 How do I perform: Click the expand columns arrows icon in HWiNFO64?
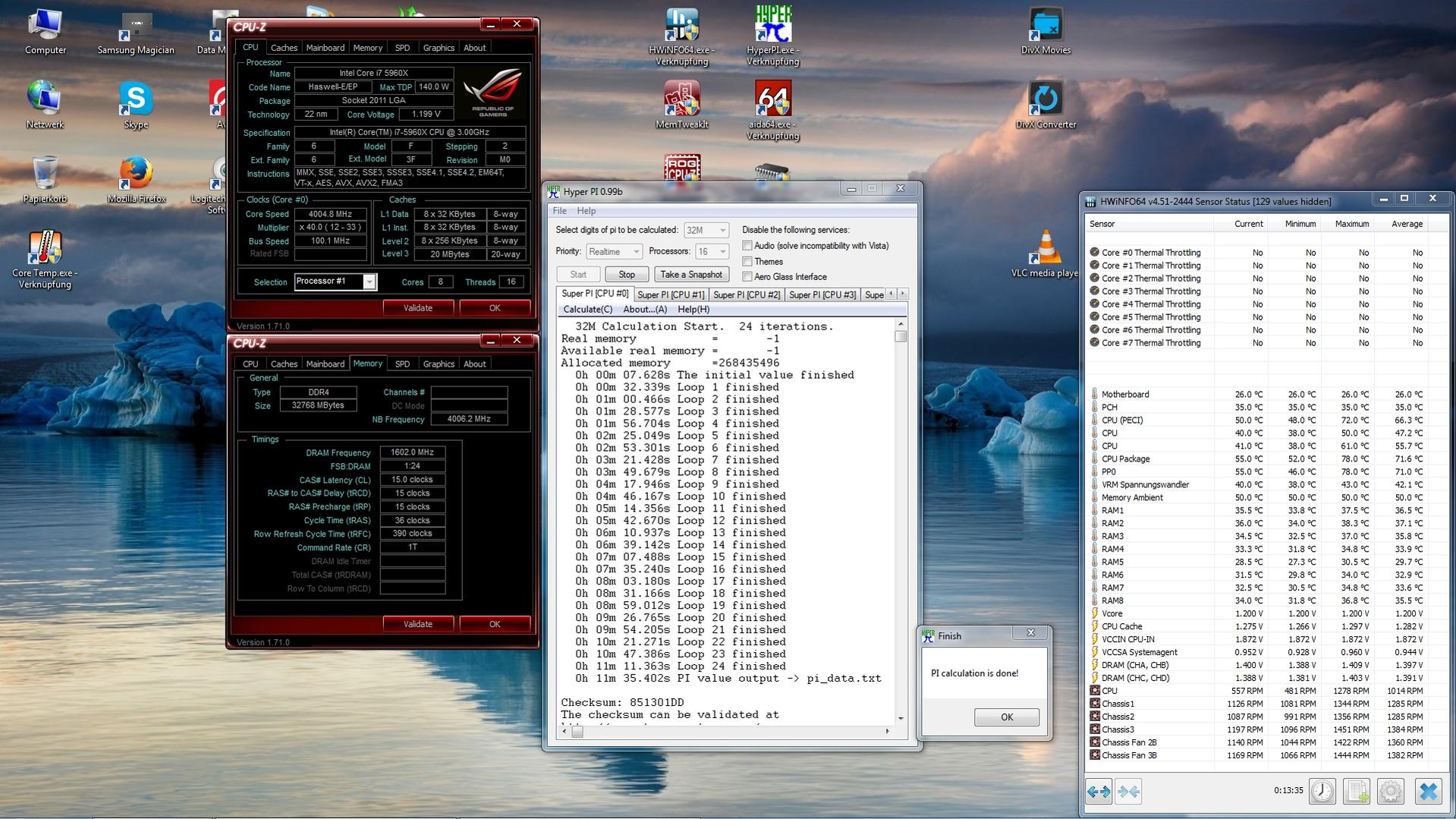[1099, 792]
